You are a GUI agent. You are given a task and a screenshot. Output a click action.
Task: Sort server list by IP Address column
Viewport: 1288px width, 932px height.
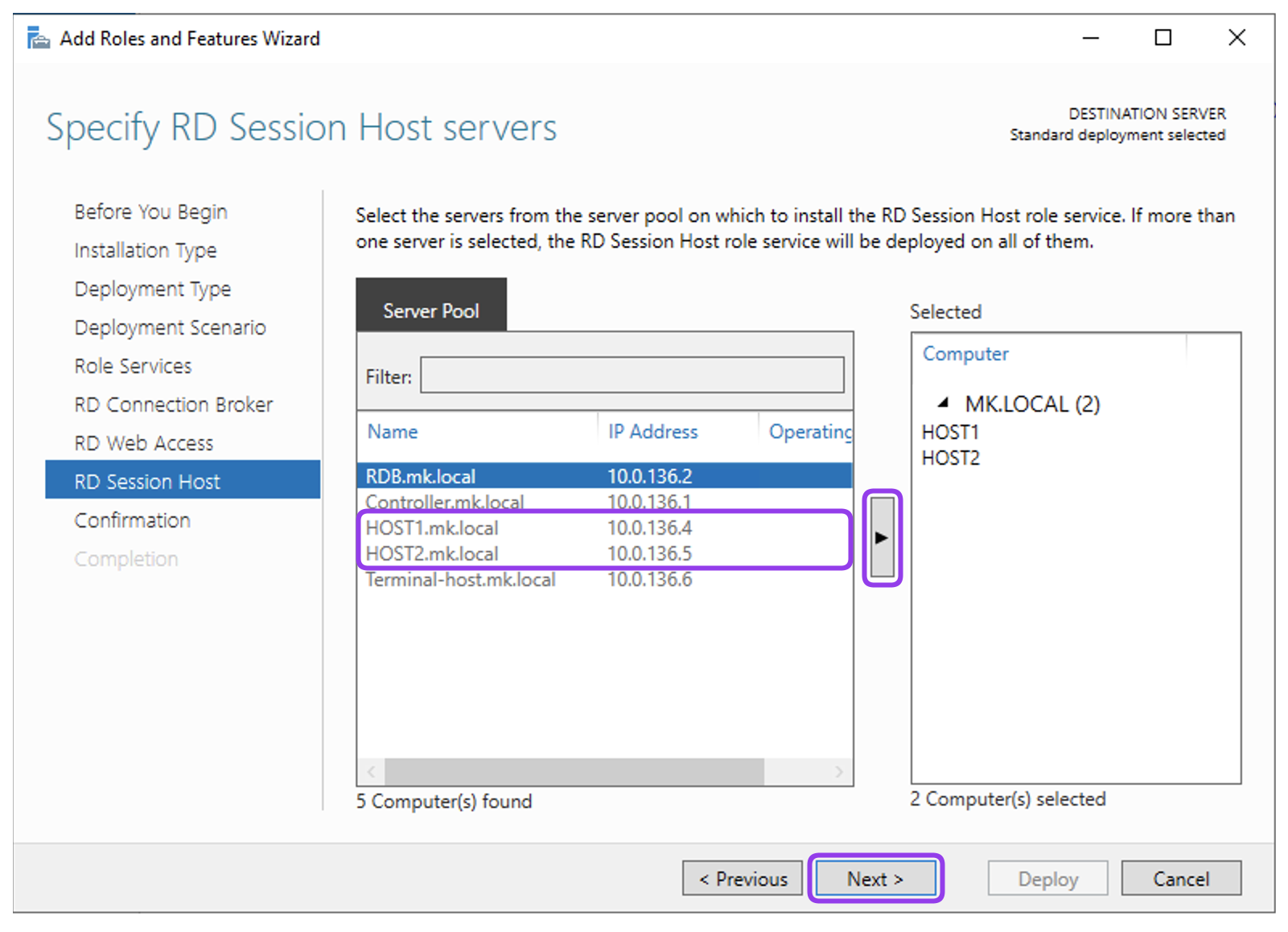(652, 432)
